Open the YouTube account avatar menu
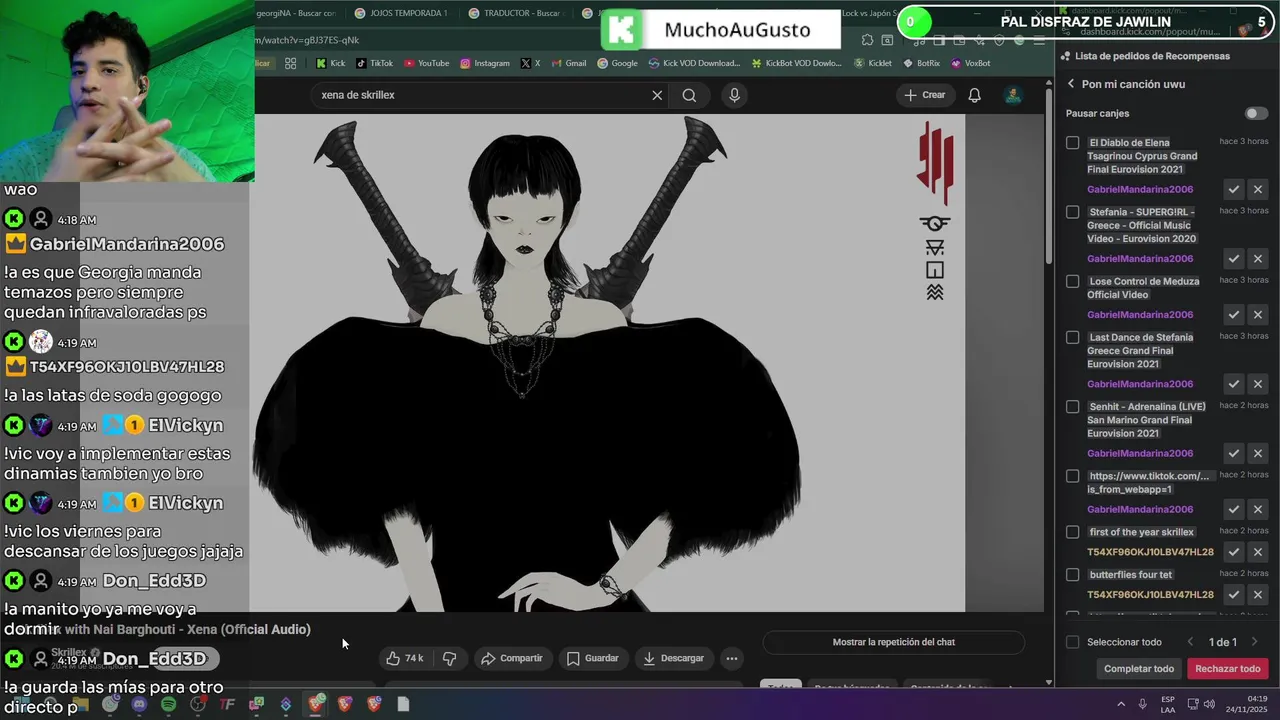Screen dimensions: 1280x720 1013,95
